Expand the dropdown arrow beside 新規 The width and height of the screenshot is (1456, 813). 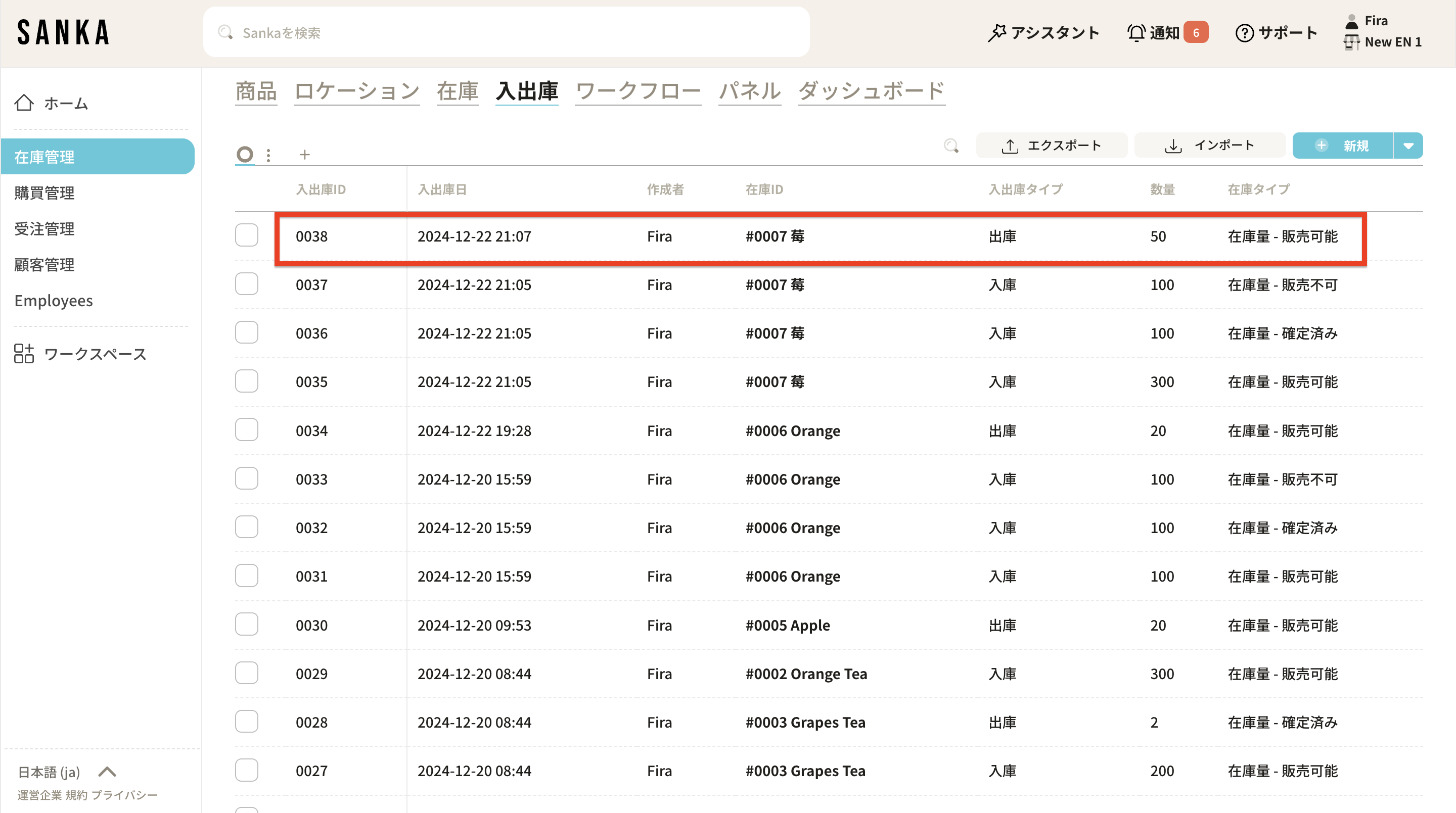coord(1408,146)
